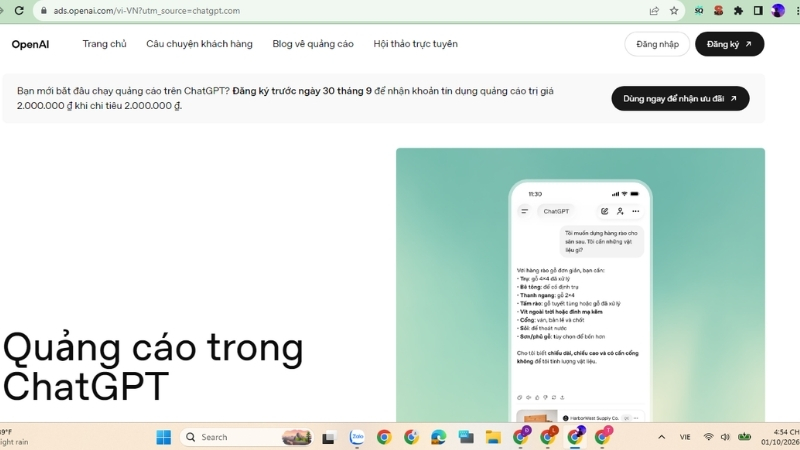Open File Explorer from the taskbar
Image resolution: width=800 pixels, height=450 pixels.
(x=493, y=437)
